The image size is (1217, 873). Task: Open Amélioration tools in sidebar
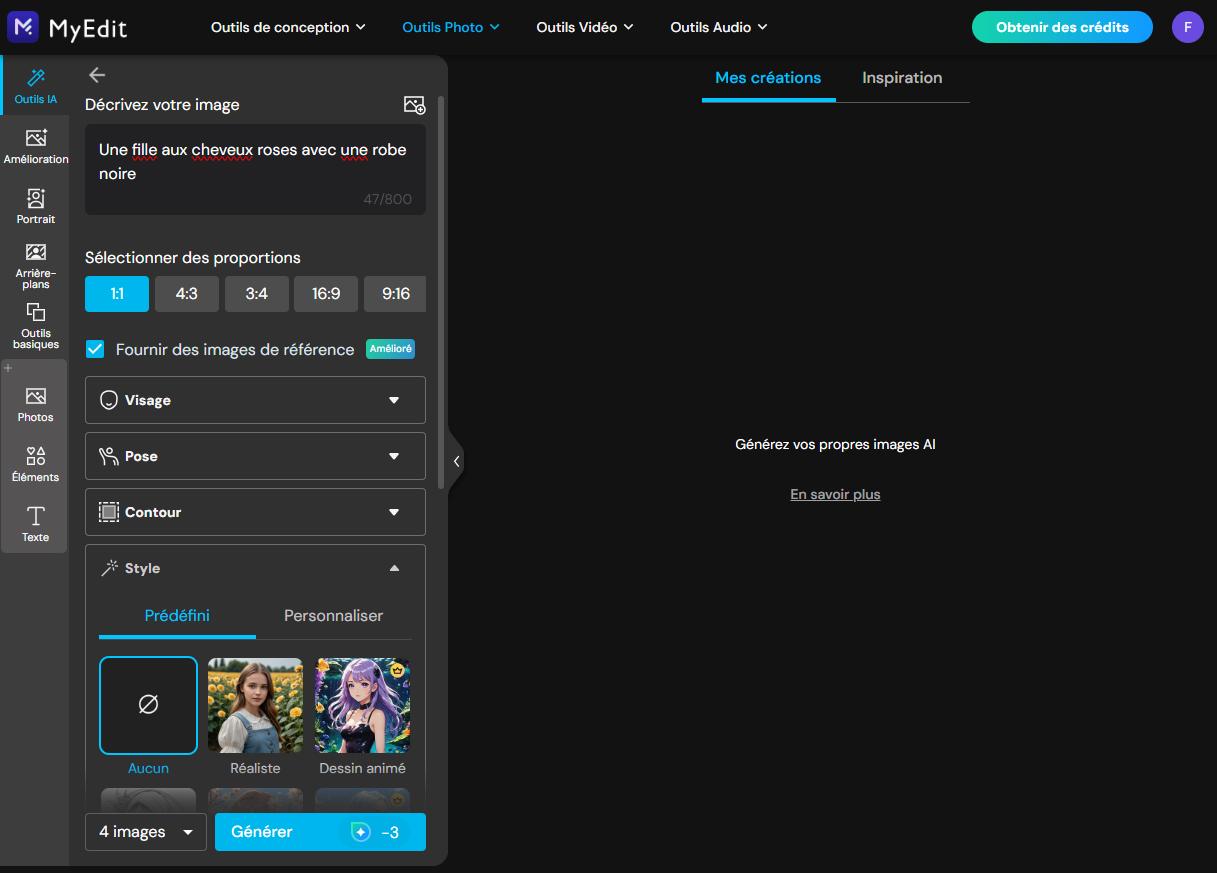click(x=36, y=146)
